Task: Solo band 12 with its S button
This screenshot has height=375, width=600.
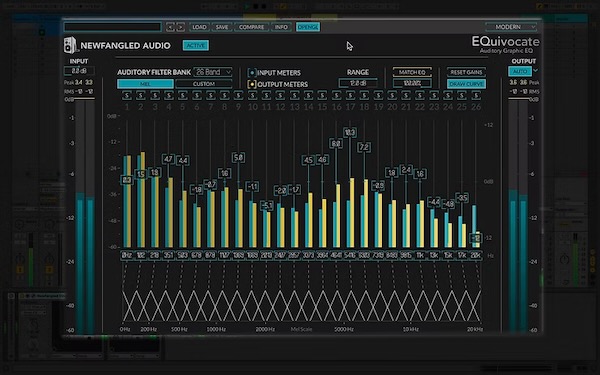Action: pos(280,95)
